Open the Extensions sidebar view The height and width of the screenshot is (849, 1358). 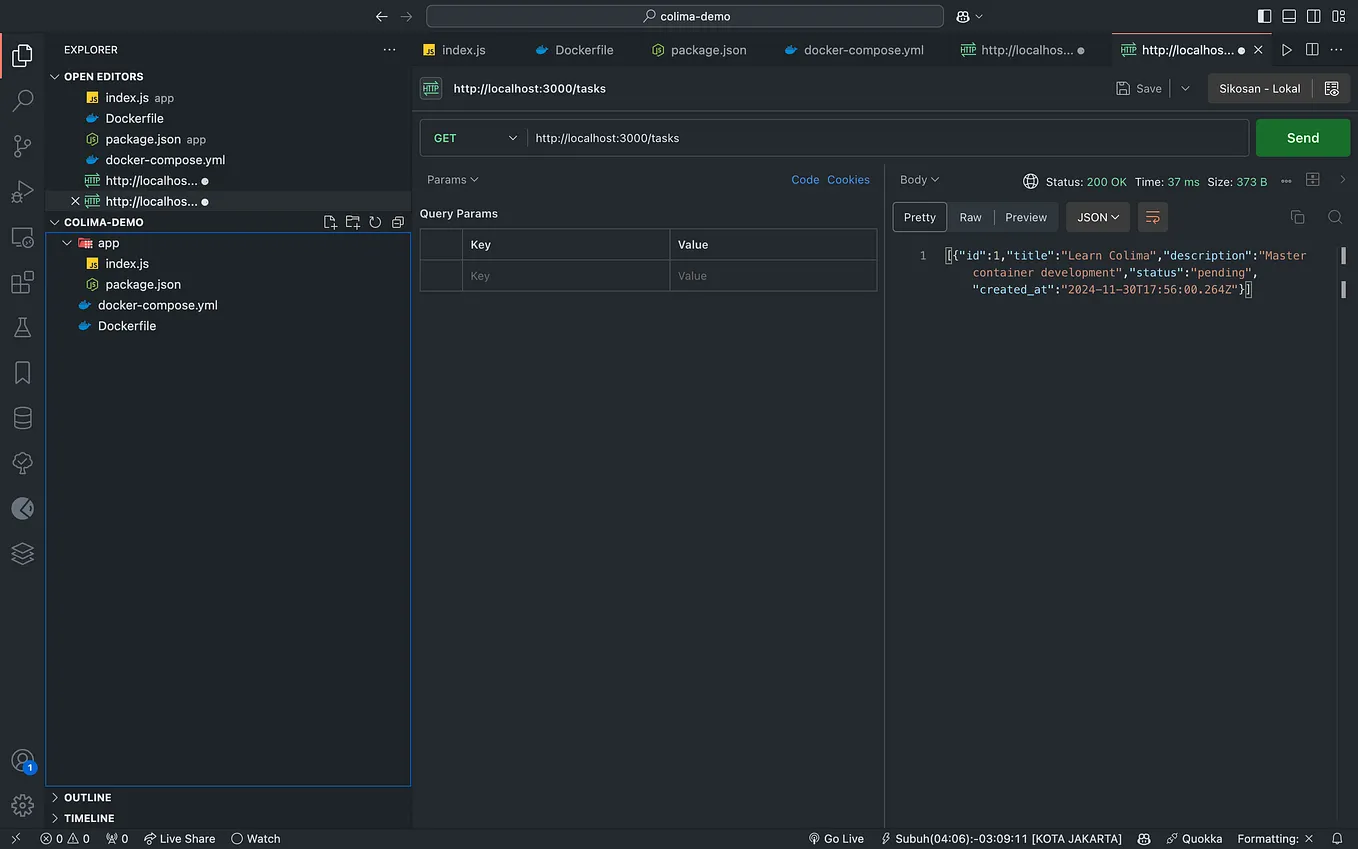coord(22,282)
